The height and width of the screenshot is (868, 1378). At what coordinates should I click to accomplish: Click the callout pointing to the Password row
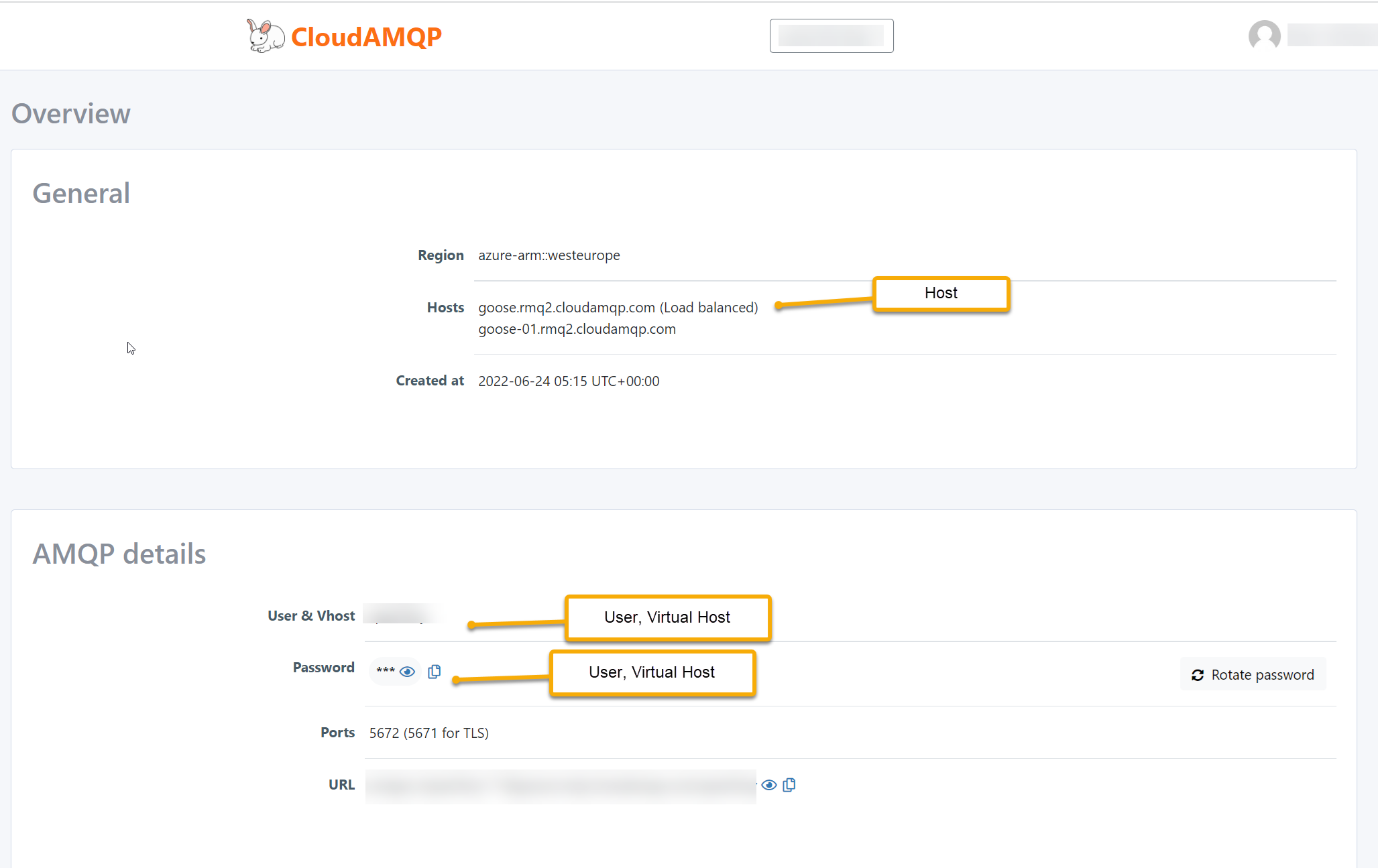(x=652, y=672)
